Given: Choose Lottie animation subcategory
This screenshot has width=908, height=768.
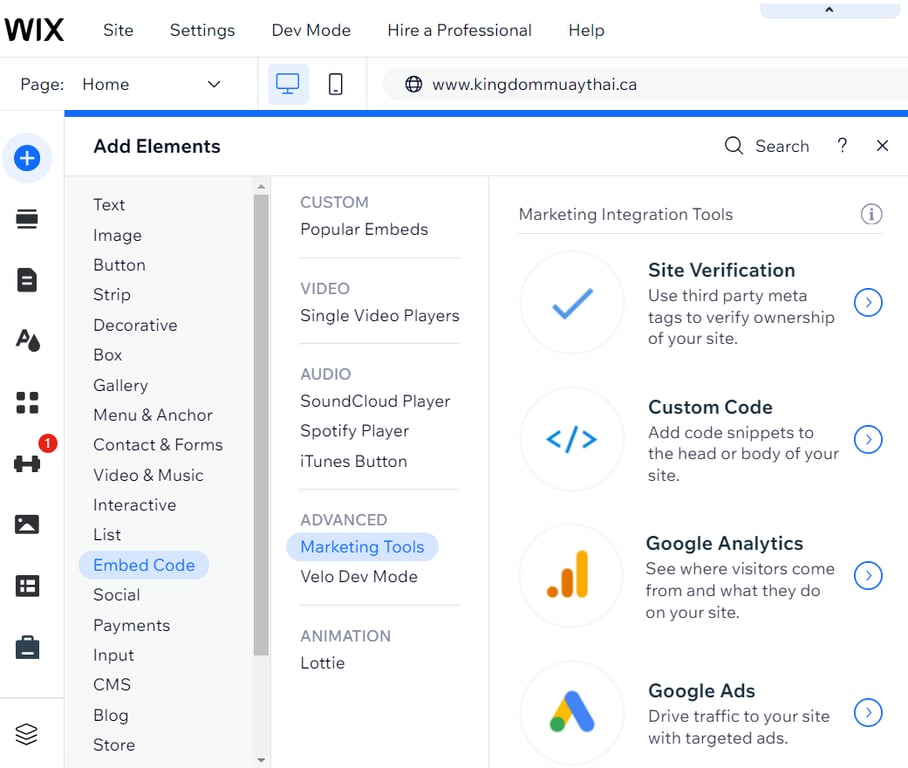Looking at the screenshot, I should tap(323, 663).
